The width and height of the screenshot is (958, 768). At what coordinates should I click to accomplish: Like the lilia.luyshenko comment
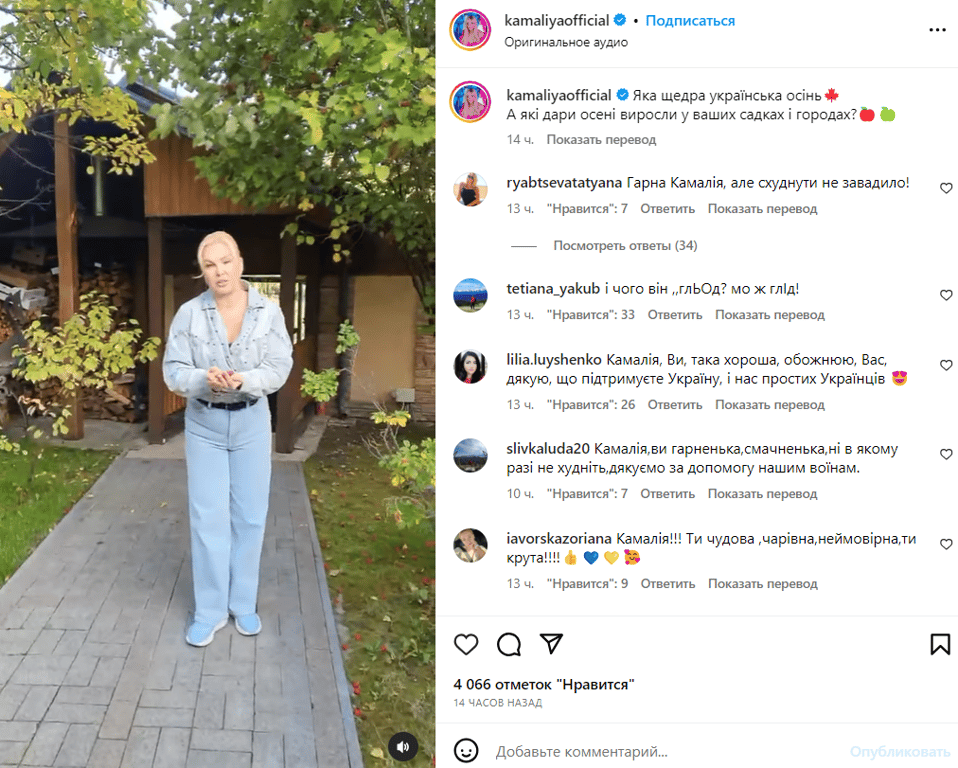946,365
